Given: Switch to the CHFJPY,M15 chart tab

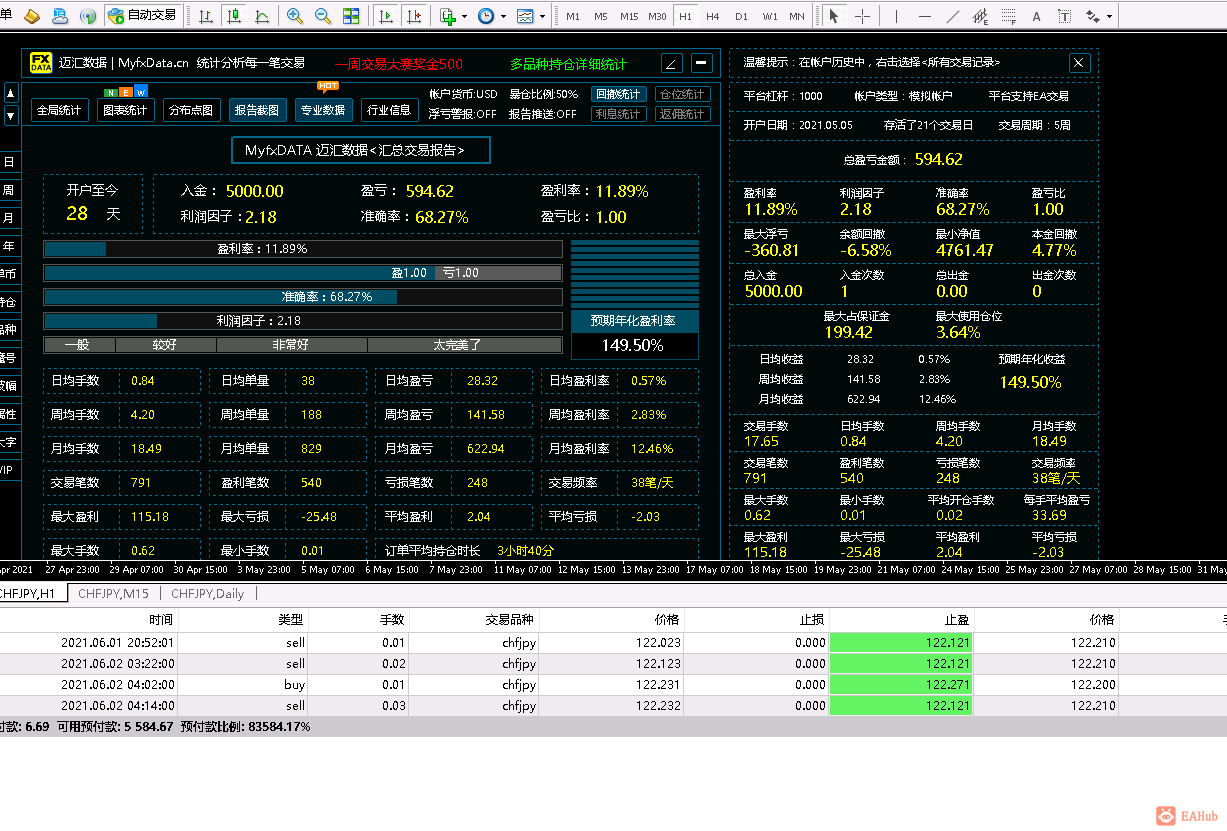Looking at the screenshot, I should [x=113, y=593].
